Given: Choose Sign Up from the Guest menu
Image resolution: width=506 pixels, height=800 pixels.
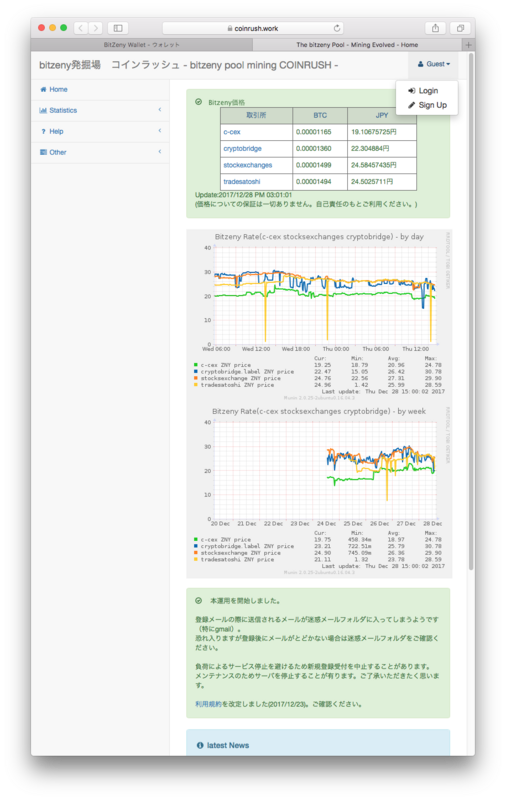Looking at the screenshot, I should click(x=427, y=105).
